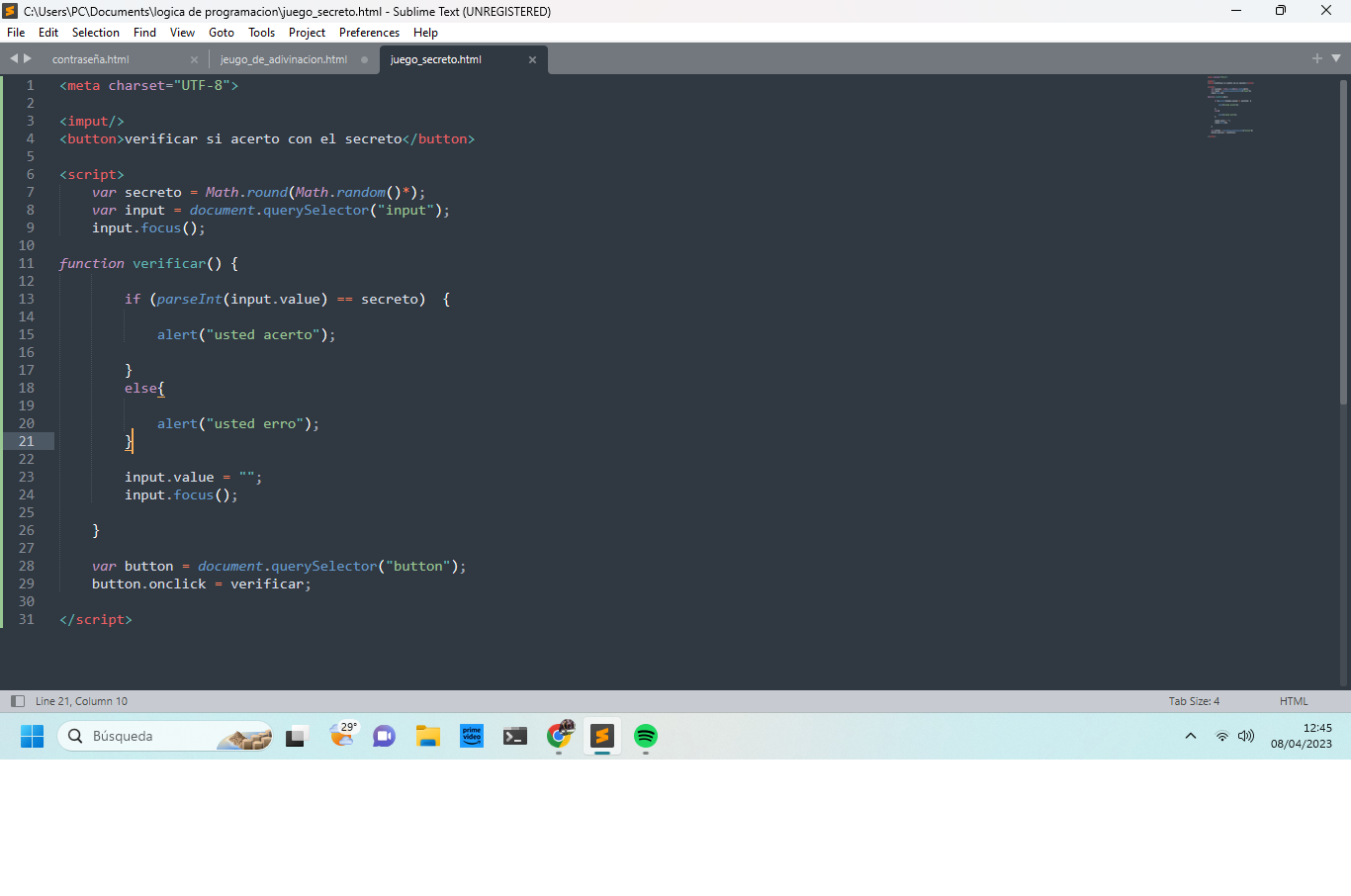Go to previous tab with left arrow
1351x896 pixels.
click(x=14, y=58)
